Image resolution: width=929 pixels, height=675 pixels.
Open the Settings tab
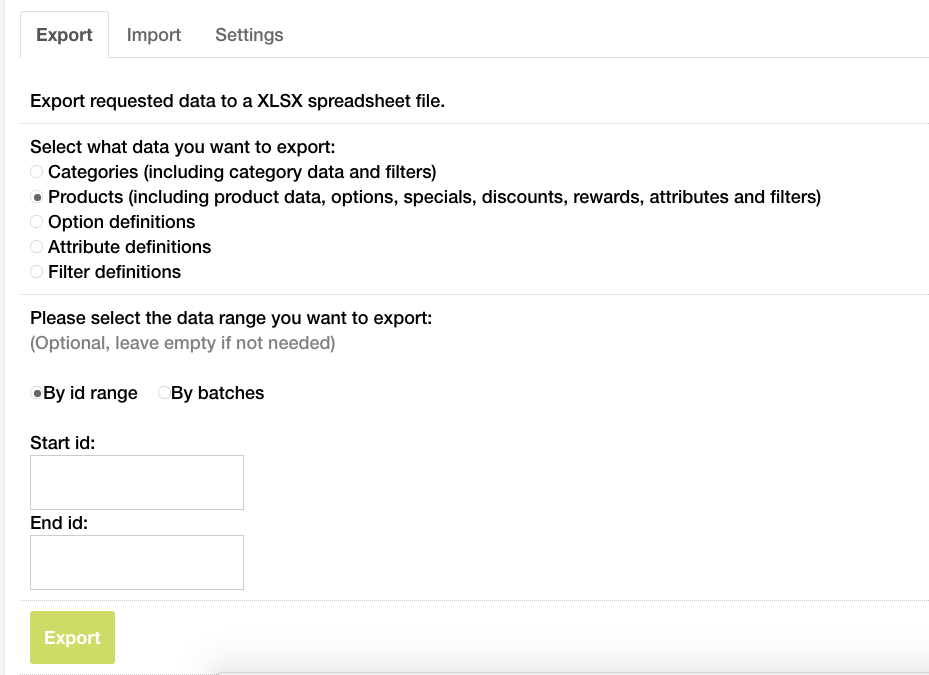[x=249, y=35]
